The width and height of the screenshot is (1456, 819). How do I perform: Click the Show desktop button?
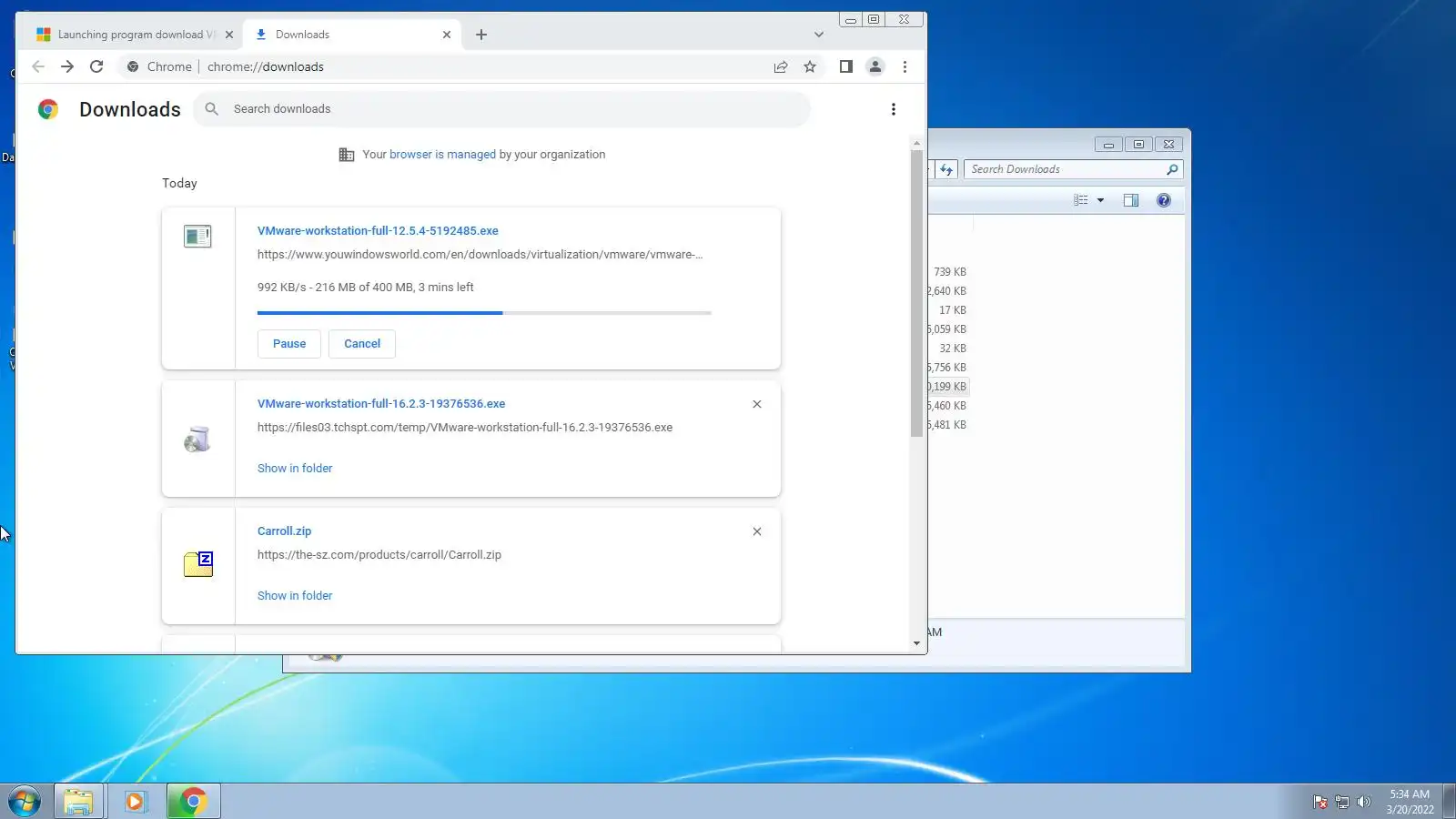[1449, 802]
